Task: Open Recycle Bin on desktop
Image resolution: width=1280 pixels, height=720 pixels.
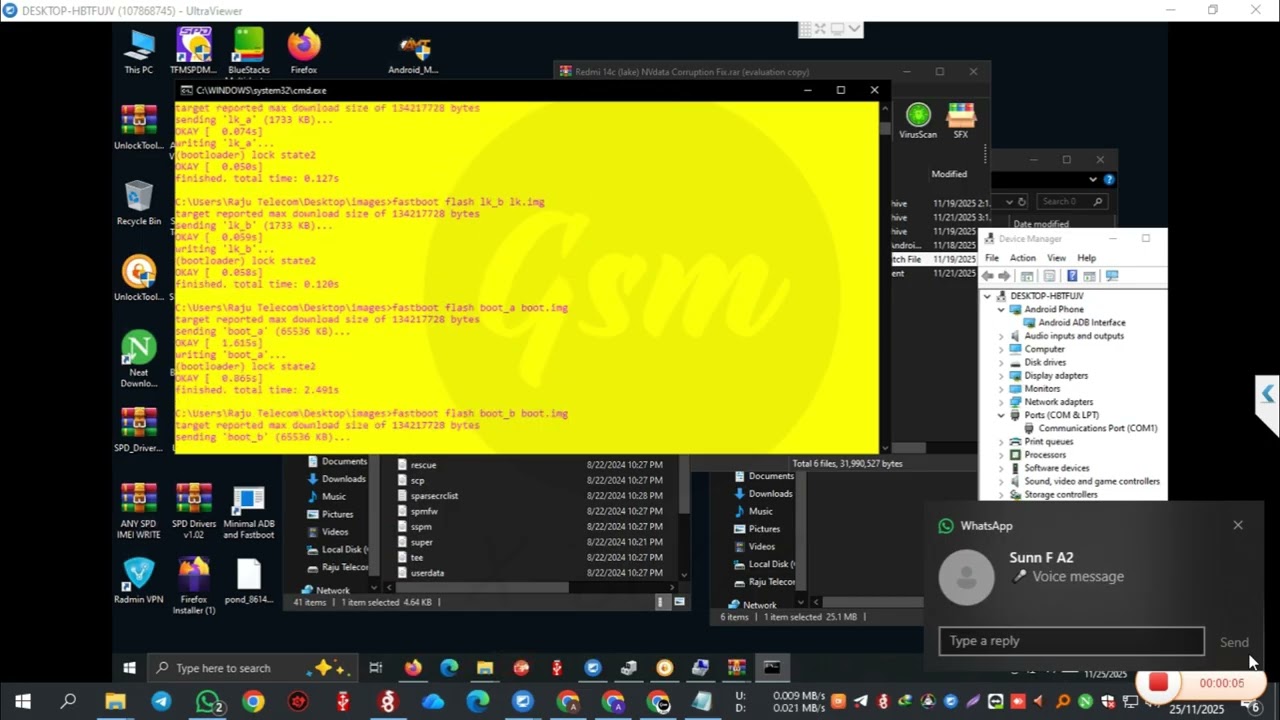Action: pos(139,203)
